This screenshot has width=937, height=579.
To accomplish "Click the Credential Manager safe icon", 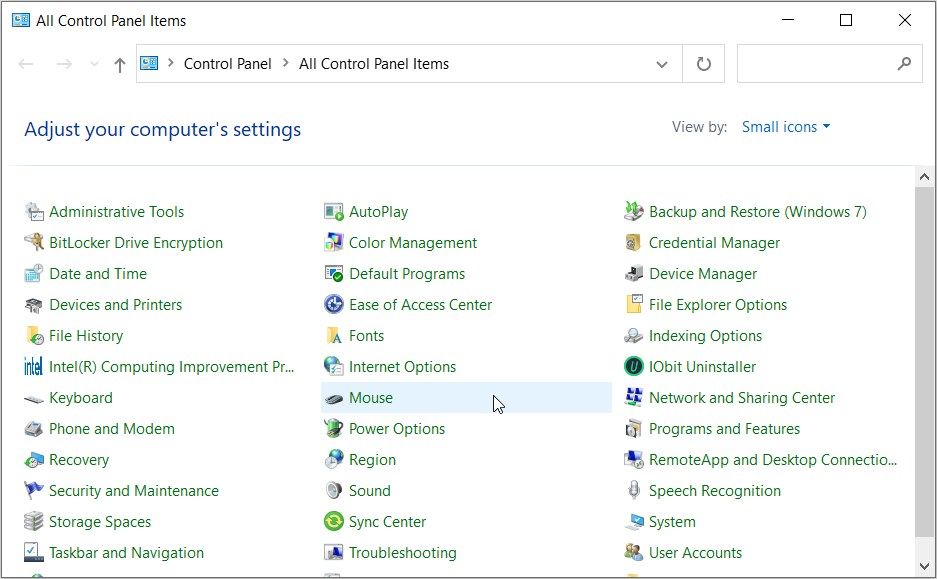I will (x=634, y=243).
